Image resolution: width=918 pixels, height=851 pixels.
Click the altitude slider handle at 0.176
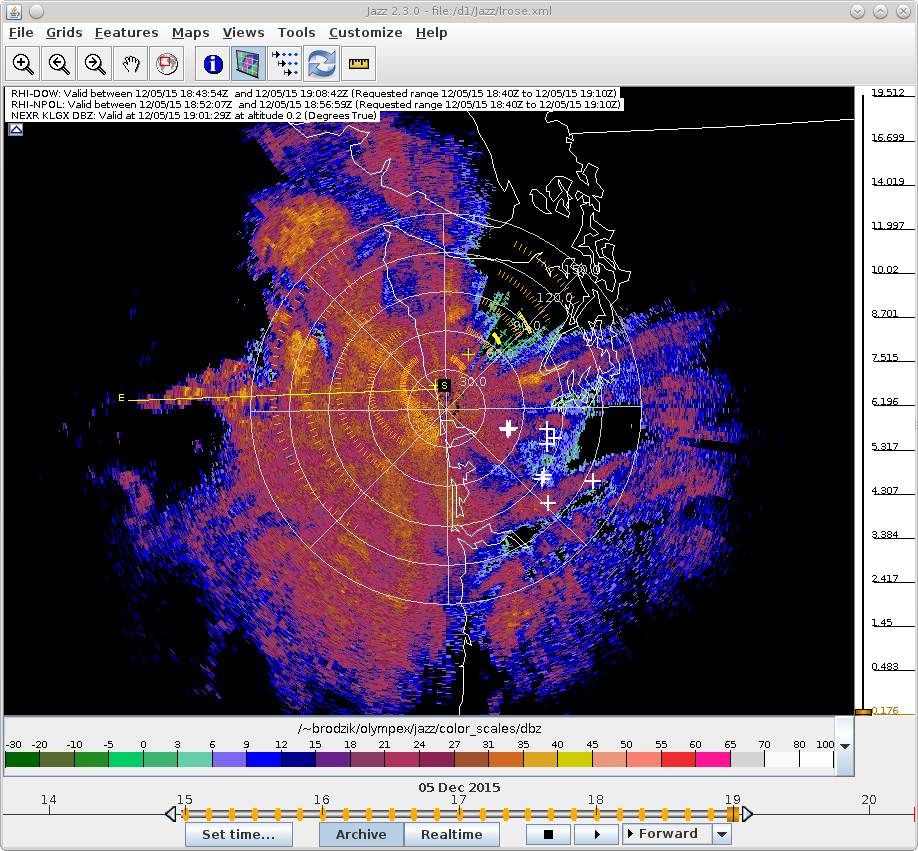(863, 711)
